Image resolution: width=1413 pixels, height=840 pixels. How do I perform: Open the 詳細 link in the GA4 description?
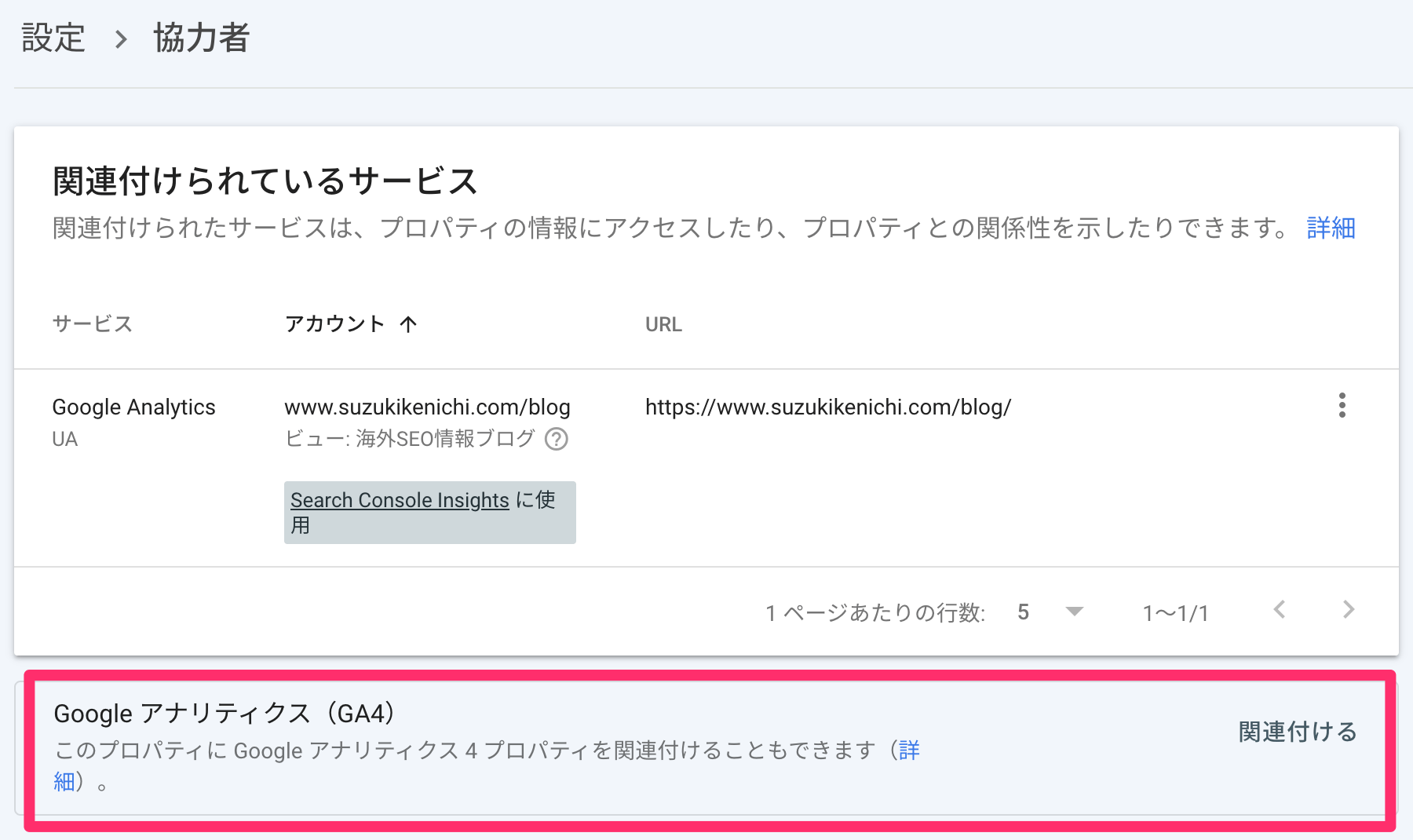(x=909, y=751)
